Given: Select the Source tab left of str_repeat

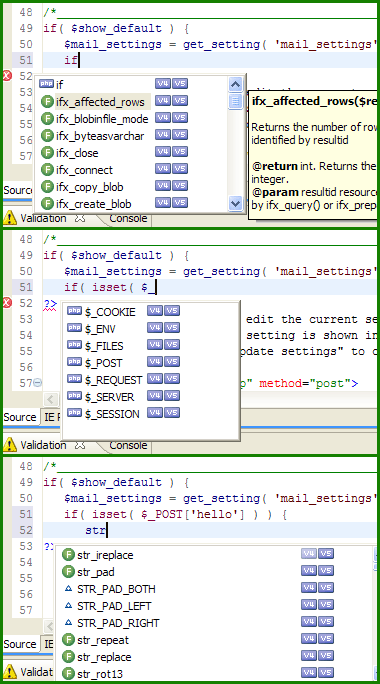Looking at the screenshot, I should [x=20, y=644].
